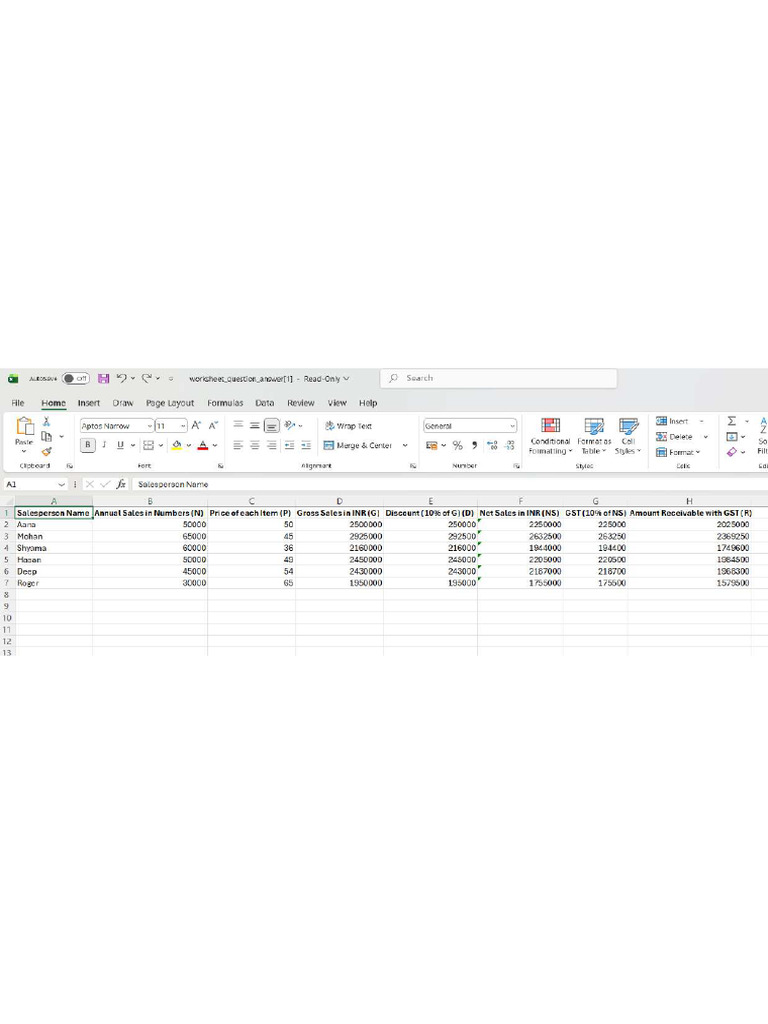Open the font name dropdown
Viewport: 768px width, 1024px height.
tap(150, 426)
